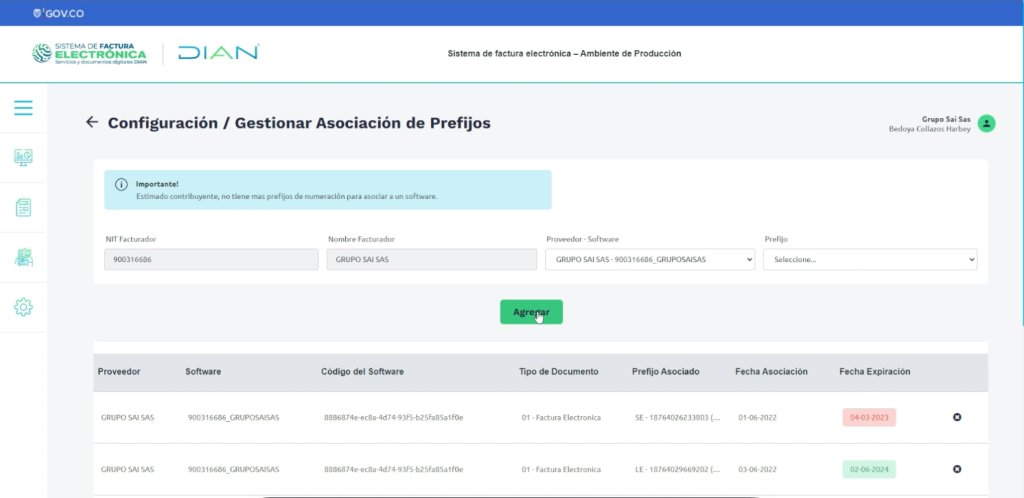Click GRUPO SAI SAS provider in LE row
The height and width of the screenshot is (498, 1024).
tap(127, 469)
